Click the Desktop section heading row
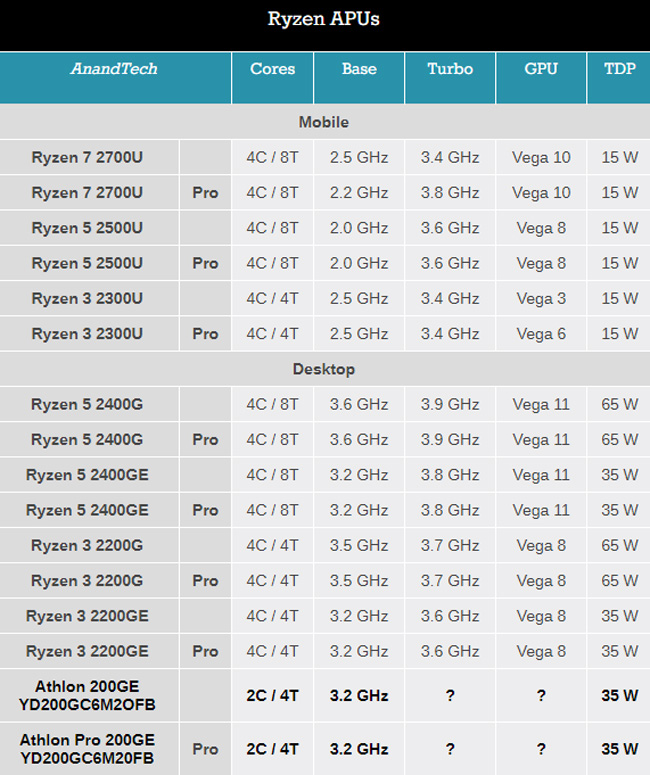Viewport: 650px width, 775px height. (x=324, y=369)
